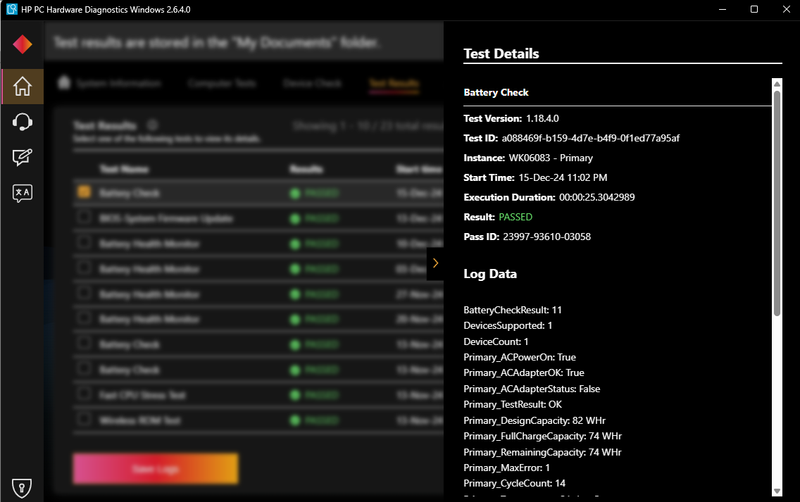Click the green status dot in Fast CPU Stress Test row
The image size is (800, 502).
point(295,395)
